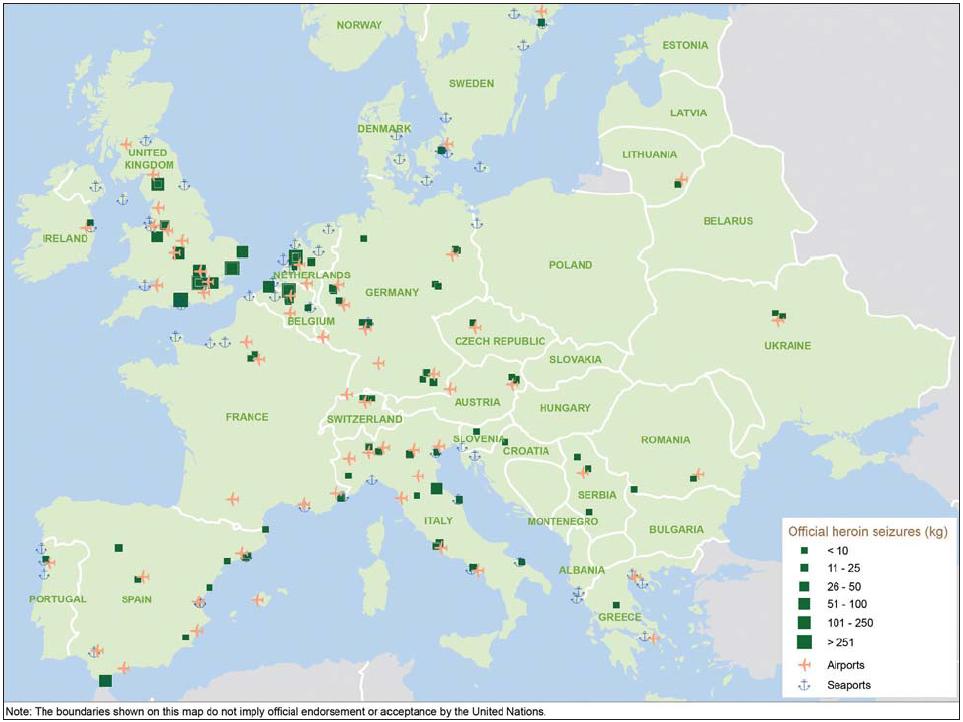Click the '51 - 100' legend square
The height and width of the screenshot is (722, 963).
click(x=806, y=605)
